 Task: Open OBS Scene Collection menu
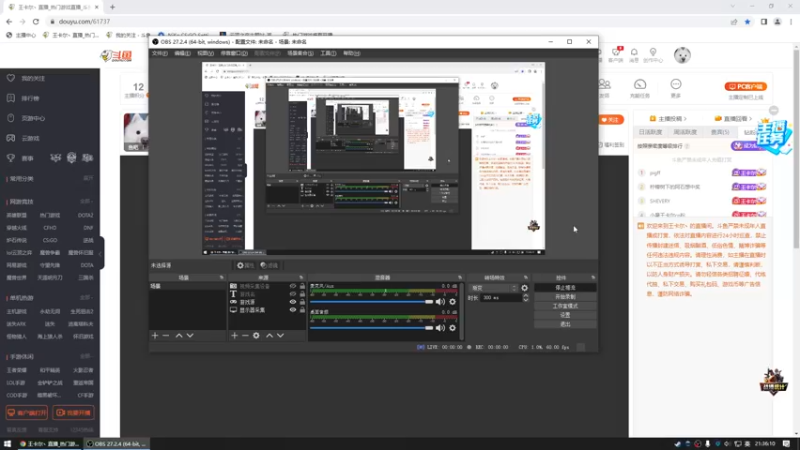click(x=299, y=53)
